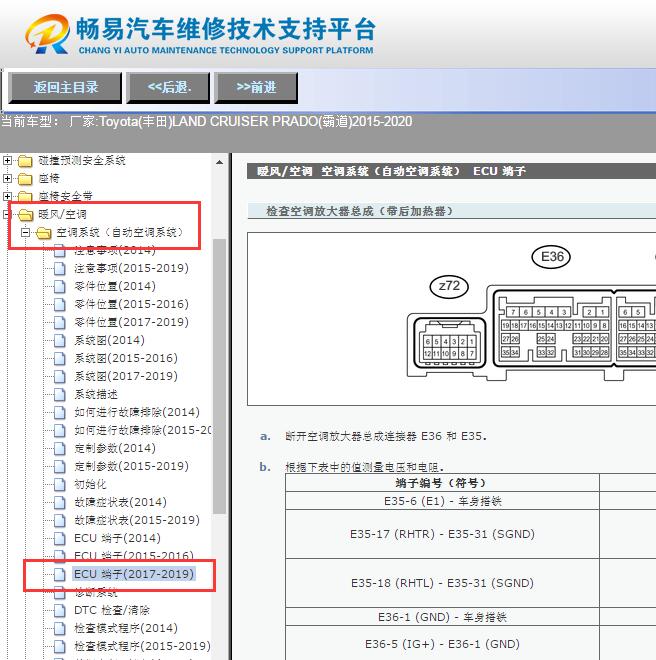Click page icon beside 系统图(2014)
656x660 pixels.
click(x=60, y=341)
